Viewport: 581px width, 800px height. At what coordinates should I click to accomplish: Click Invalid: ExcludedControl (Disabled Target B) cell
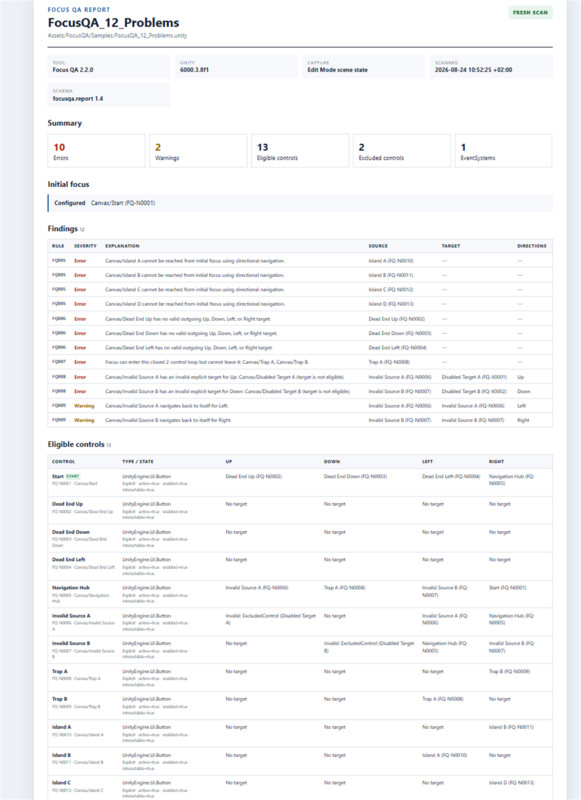pos(369,646)
